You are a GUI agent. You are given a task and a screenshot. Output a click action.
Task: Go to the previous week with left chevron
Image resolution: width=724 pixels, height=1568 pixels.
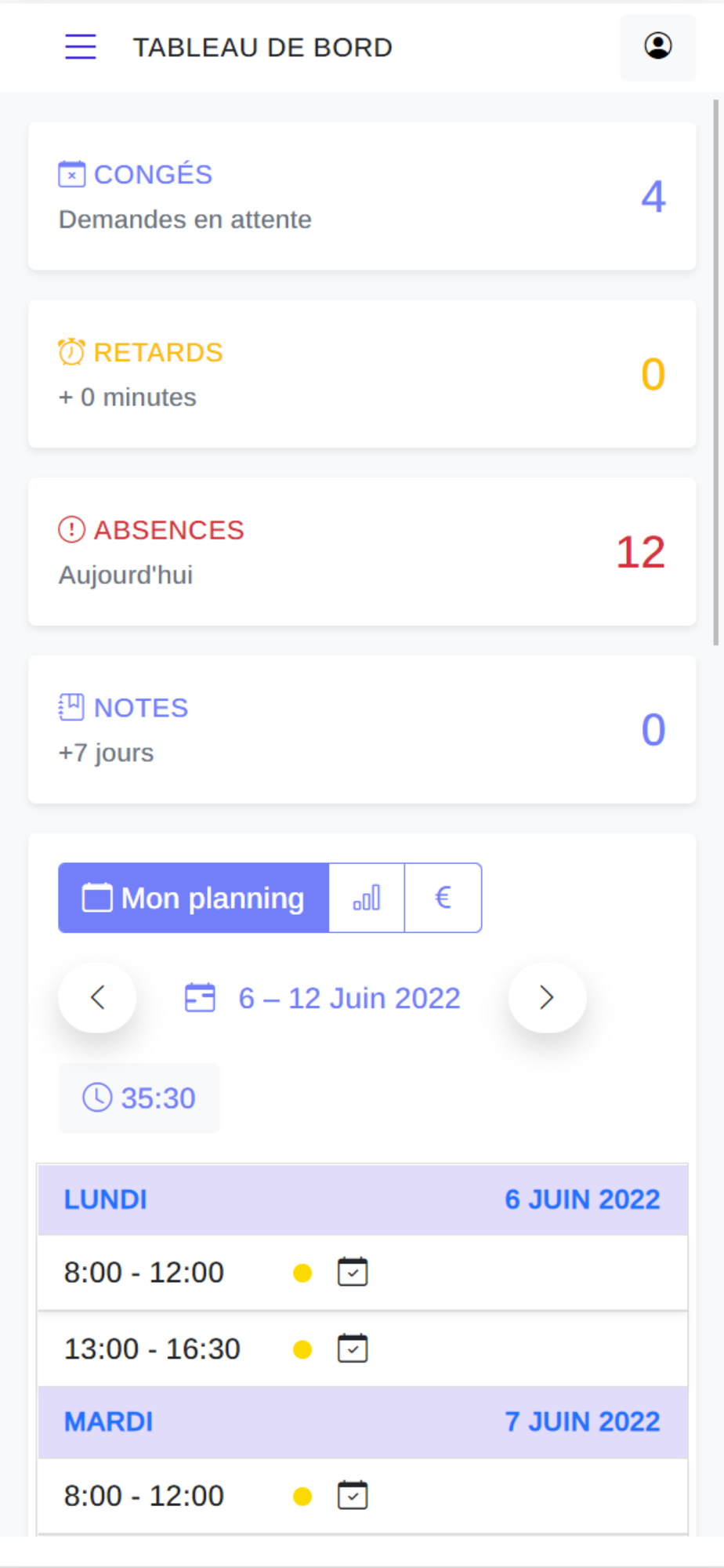[97, 998]
